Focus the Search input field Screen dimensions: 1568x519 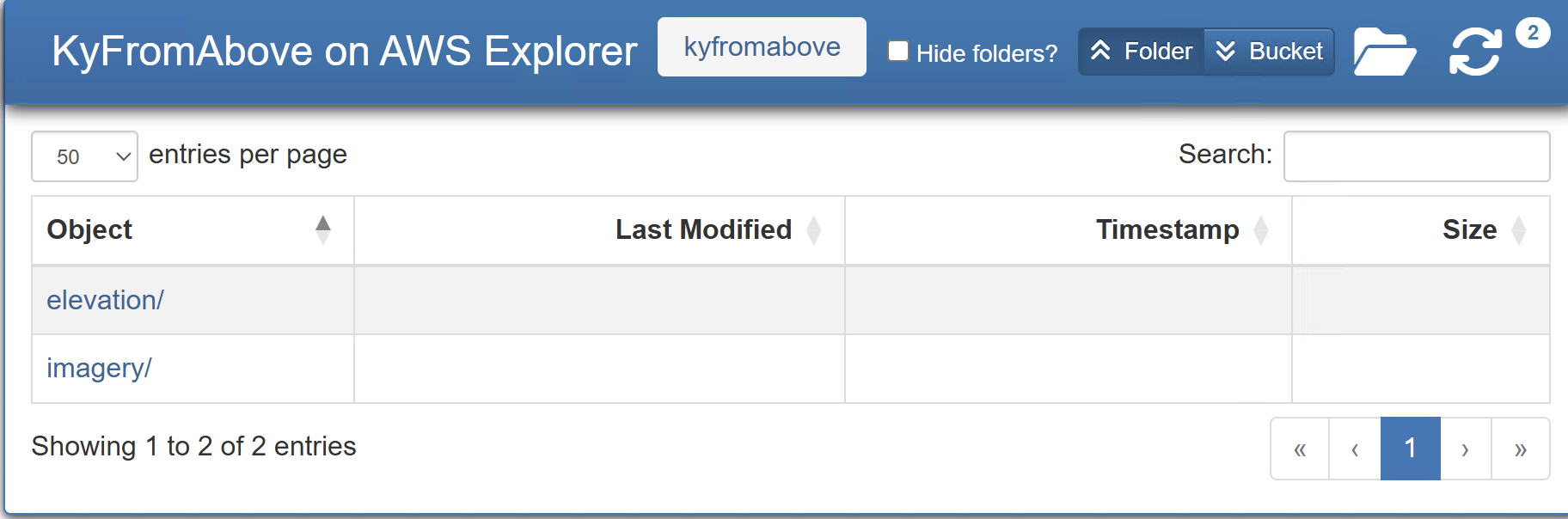(1417, 156)
